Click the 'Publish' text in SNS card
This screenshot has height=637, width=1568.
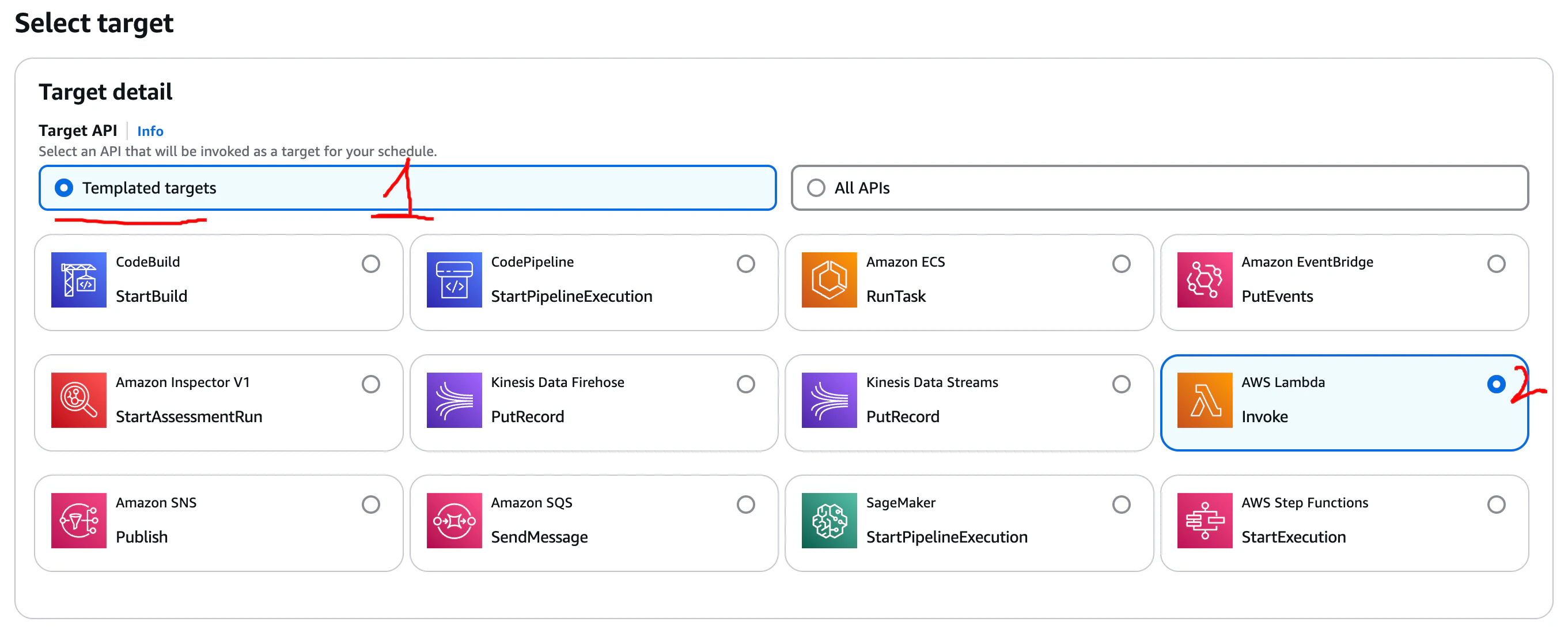142,537
